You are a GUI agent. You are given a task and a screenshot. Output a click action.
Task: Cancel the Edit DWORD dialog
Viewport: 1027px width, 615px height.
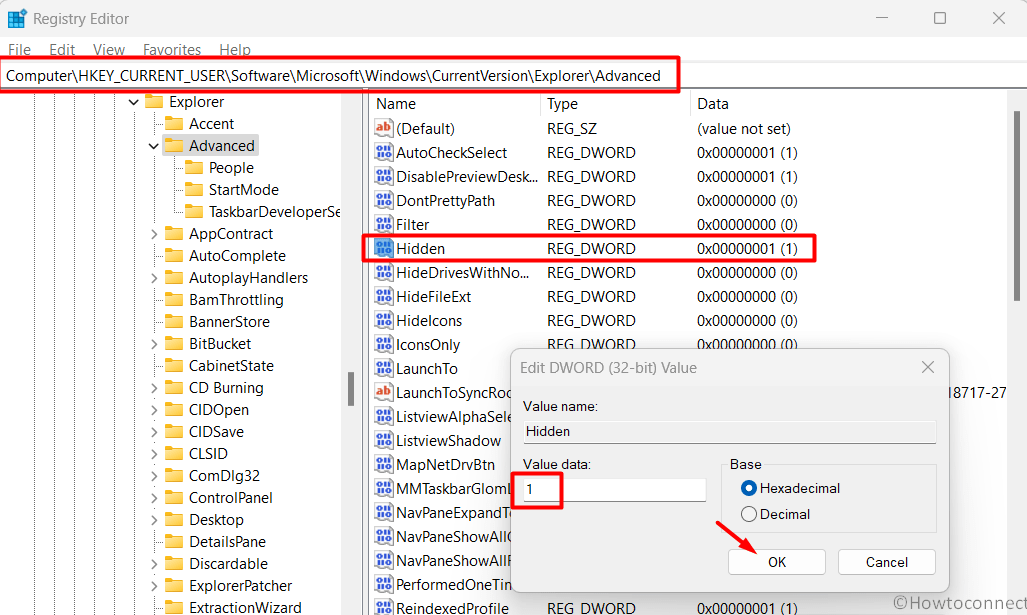[887, 562]
